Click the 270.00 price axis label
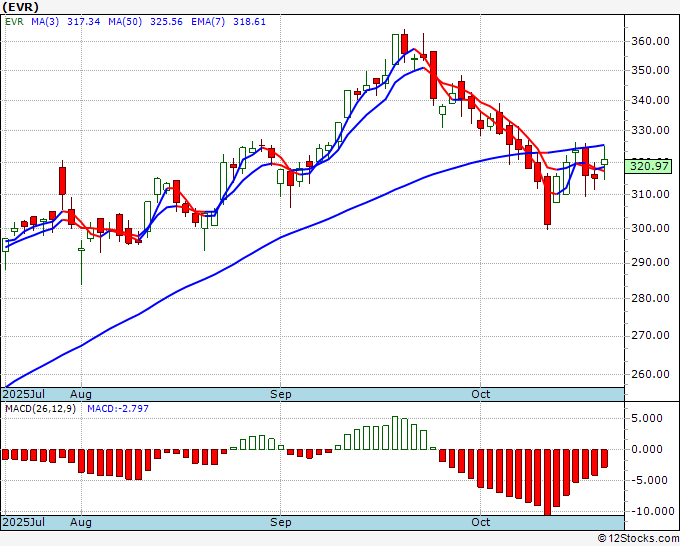Image resolution: width=680 pixels, height=546 pixels. tap(651, 335)
